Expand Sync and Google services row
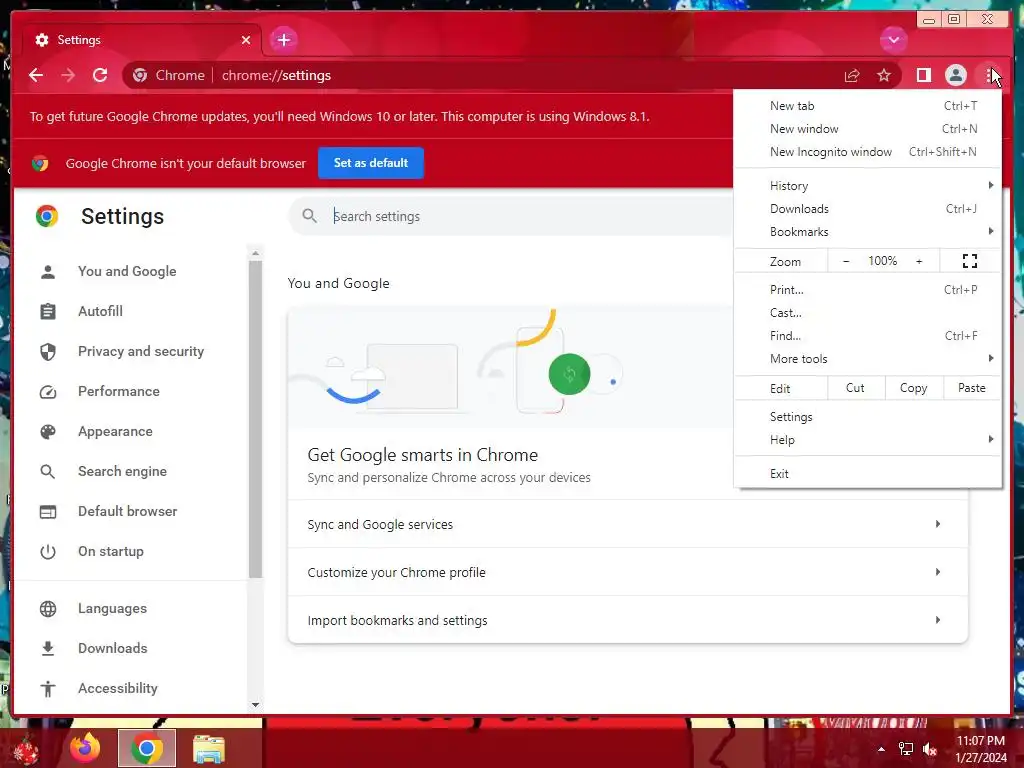 628,524
